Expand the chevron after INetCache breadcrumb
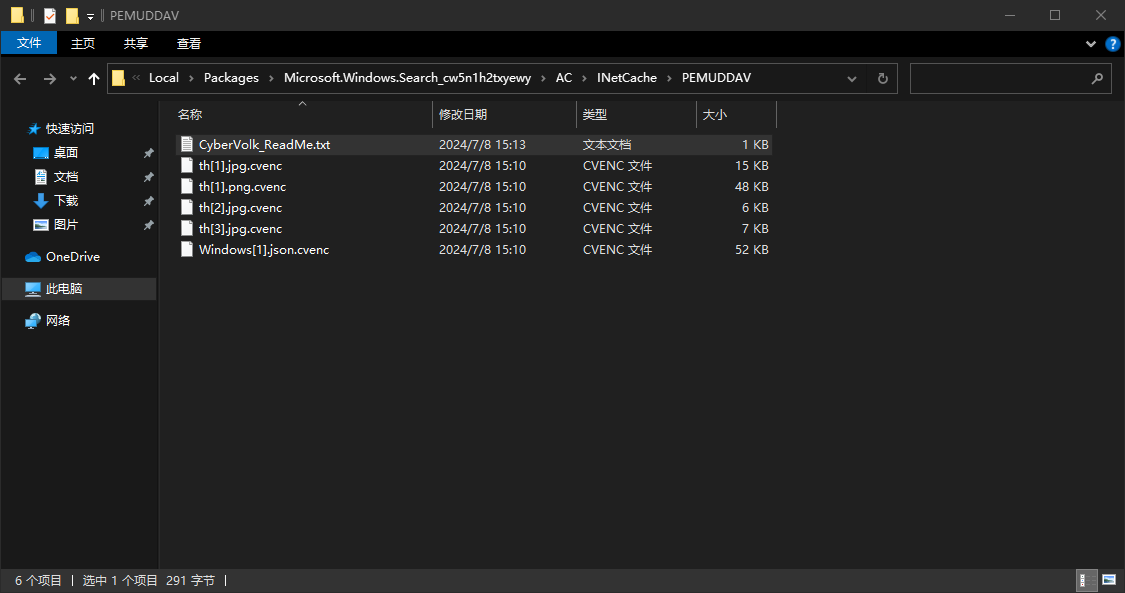The image size is (1125, 593). pyautogui.click(x=669, y=78)
